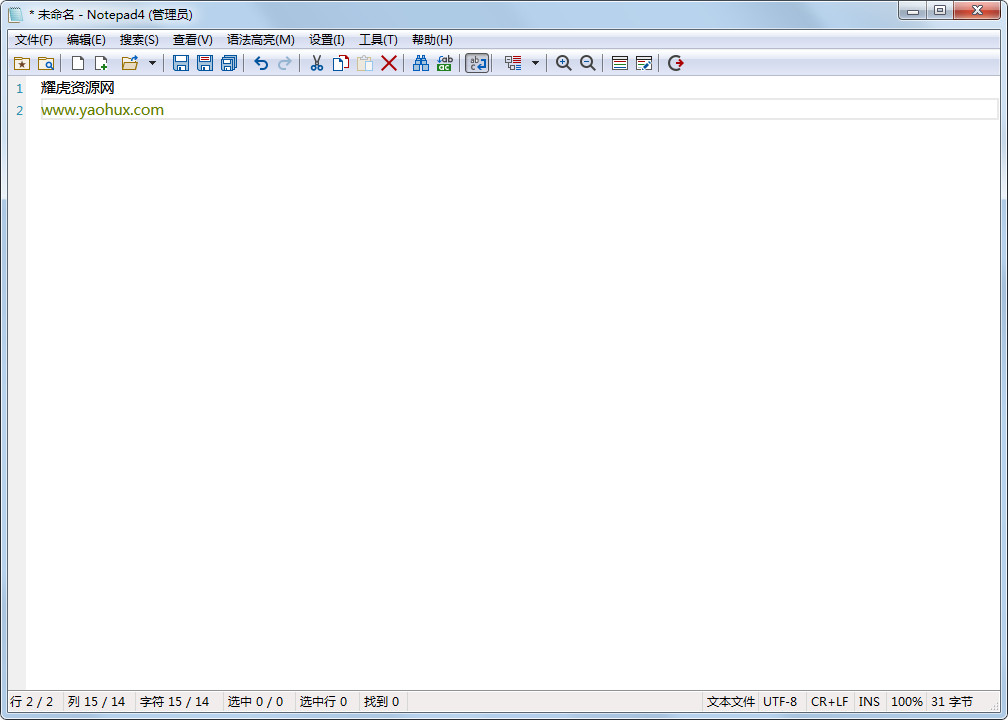Click the CR+LF line ending indicator
The height and width of the screenshot is (720, 1008).
(829, 702)
